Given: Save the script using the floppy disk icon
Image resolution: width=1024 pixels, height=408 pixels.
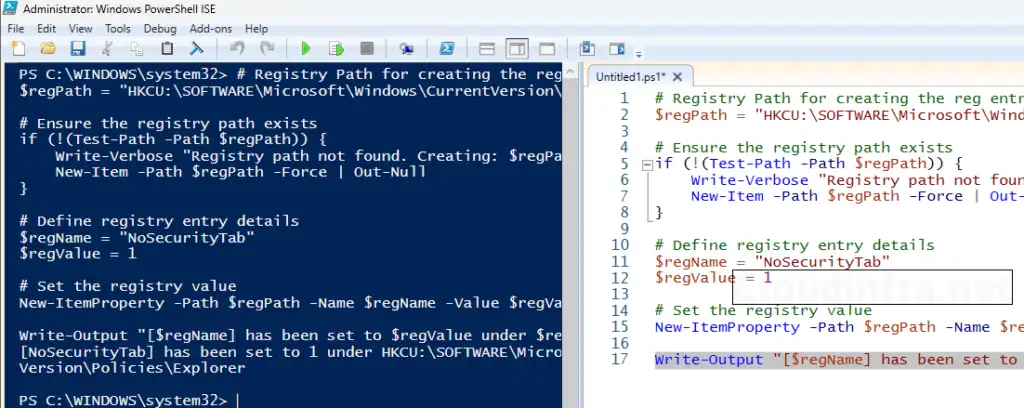Looking at the screenshot, I should 78,48.
